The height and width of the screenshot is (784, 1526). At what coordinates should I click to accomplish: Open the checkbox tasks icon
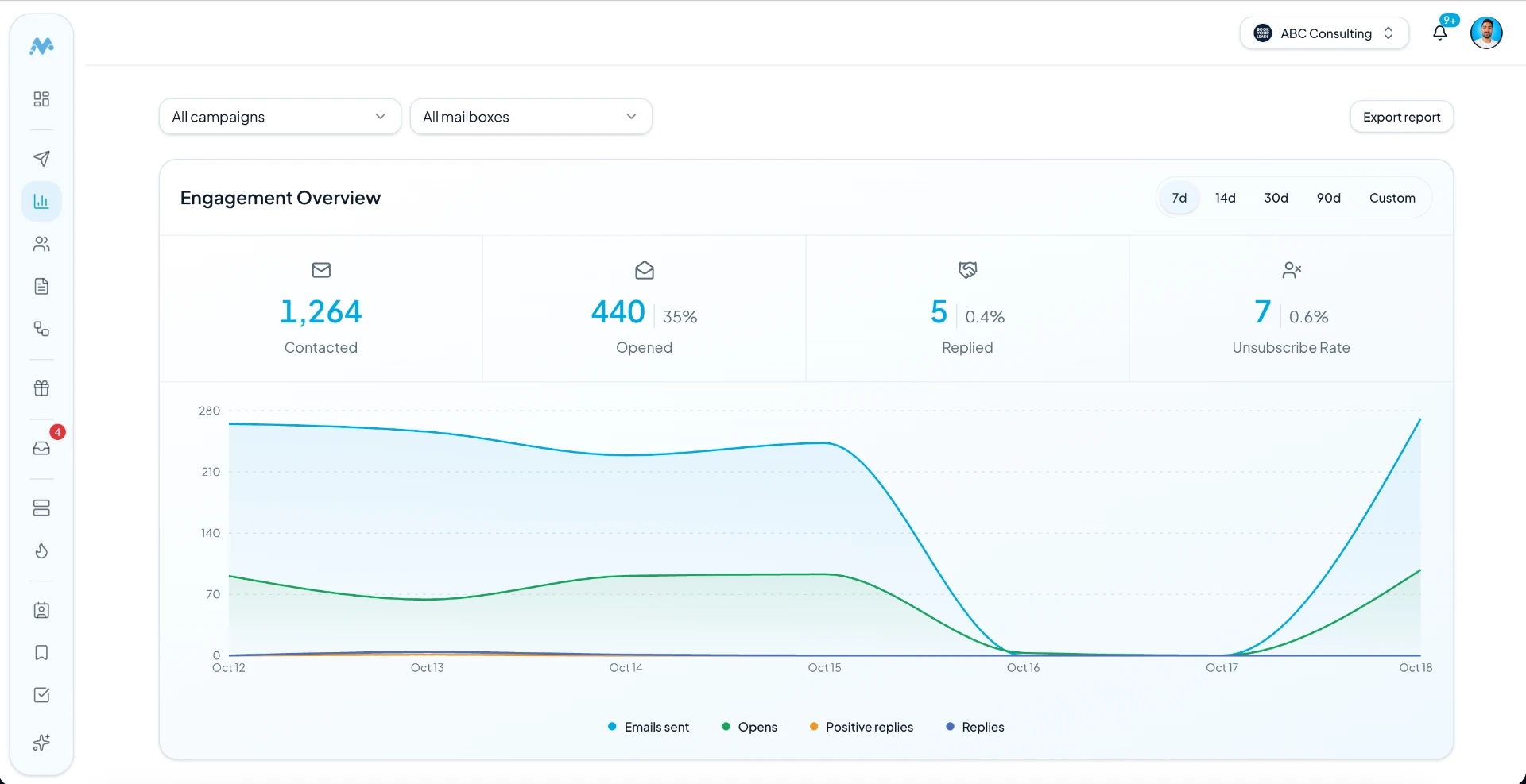(41, 695)
